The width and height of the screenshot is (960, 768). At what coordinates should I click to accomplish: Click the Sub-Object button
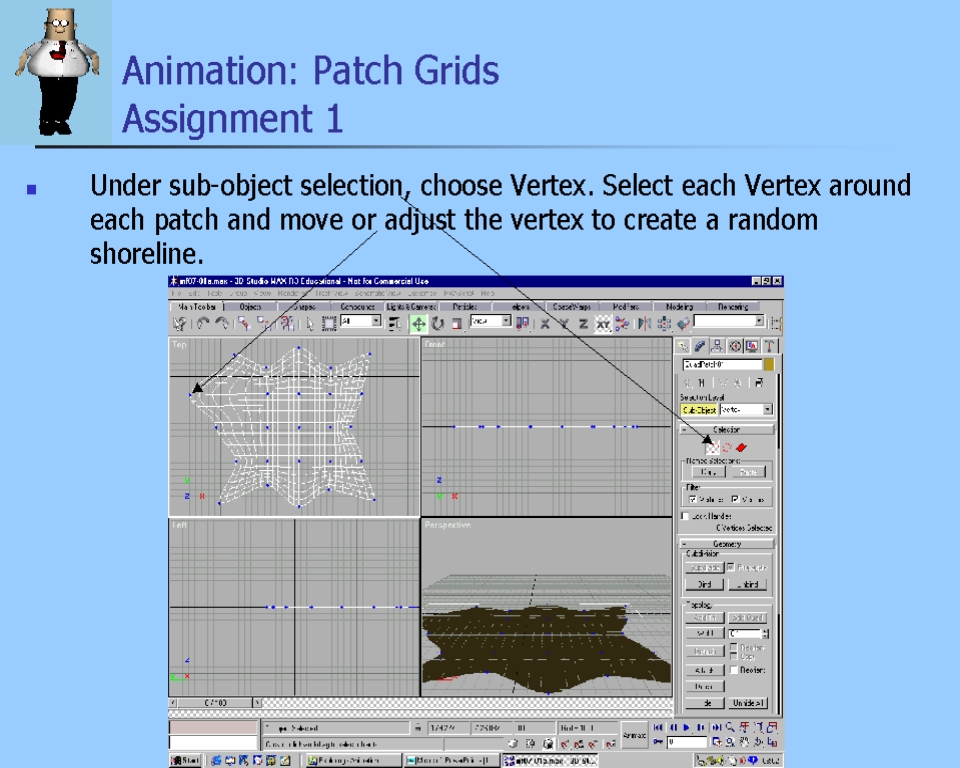coord(699,409)
